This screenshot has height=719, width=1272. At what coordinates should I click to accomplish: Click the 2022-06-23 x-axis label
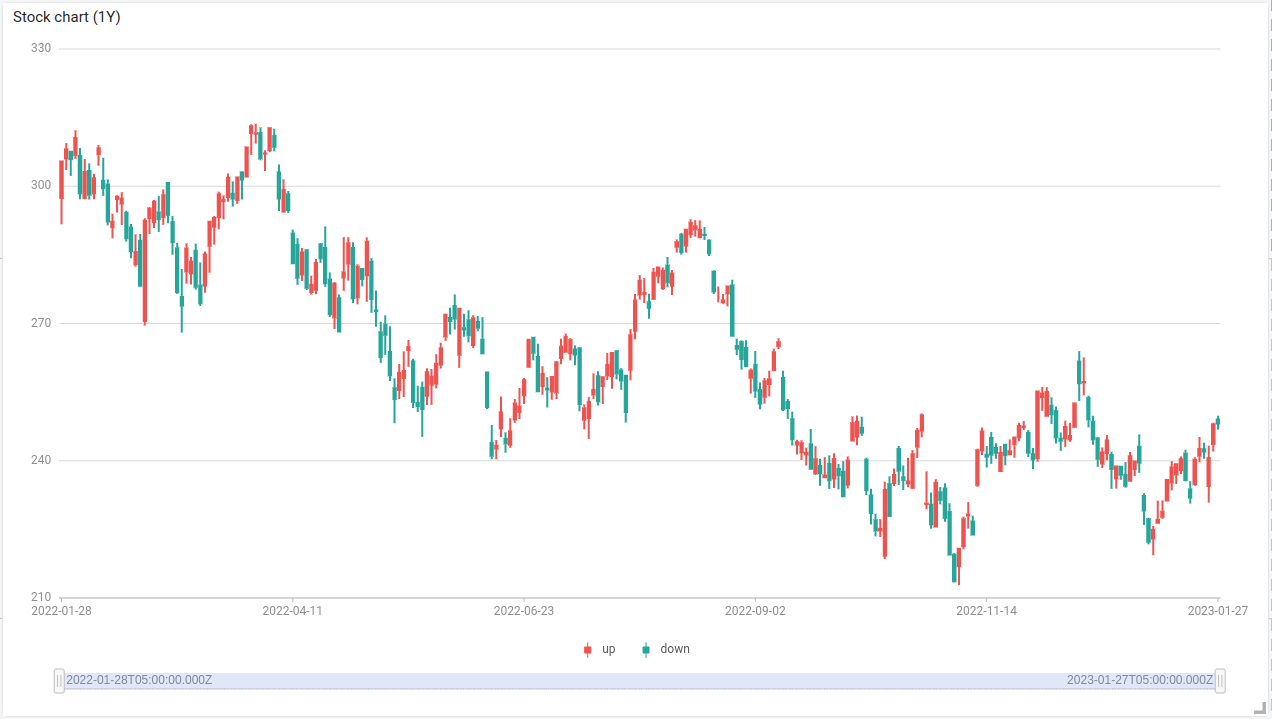pyautogui.click(x=524, y=609)
